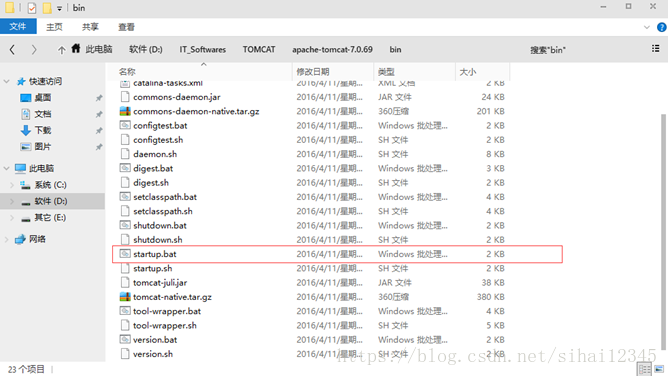Click the shutdown.bat file icon
This screenshot has width=668, height=376.
click(125, 225)
